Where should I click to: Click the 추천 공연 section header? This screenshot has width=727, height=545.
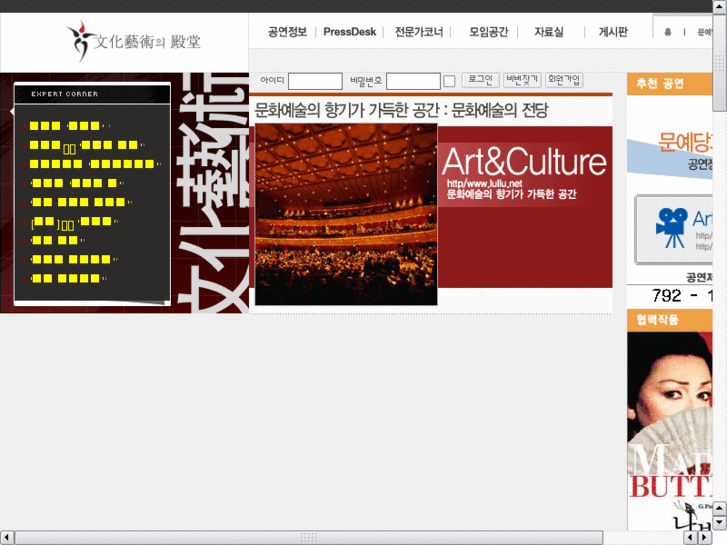pos(670,83)
